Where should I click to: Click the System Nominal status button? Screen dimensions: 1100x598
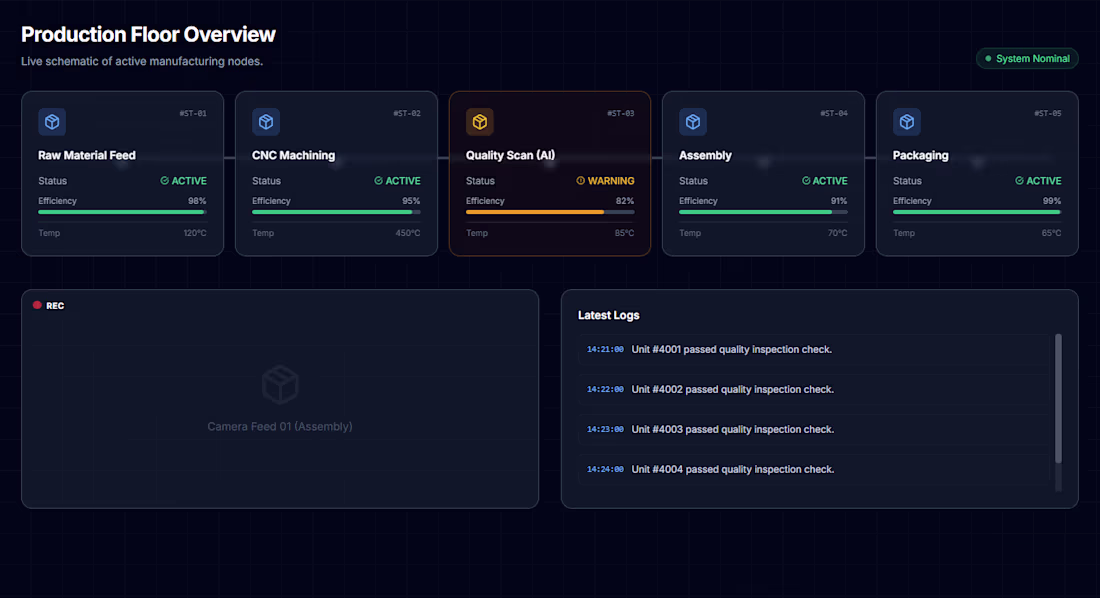coord(1027,58)
